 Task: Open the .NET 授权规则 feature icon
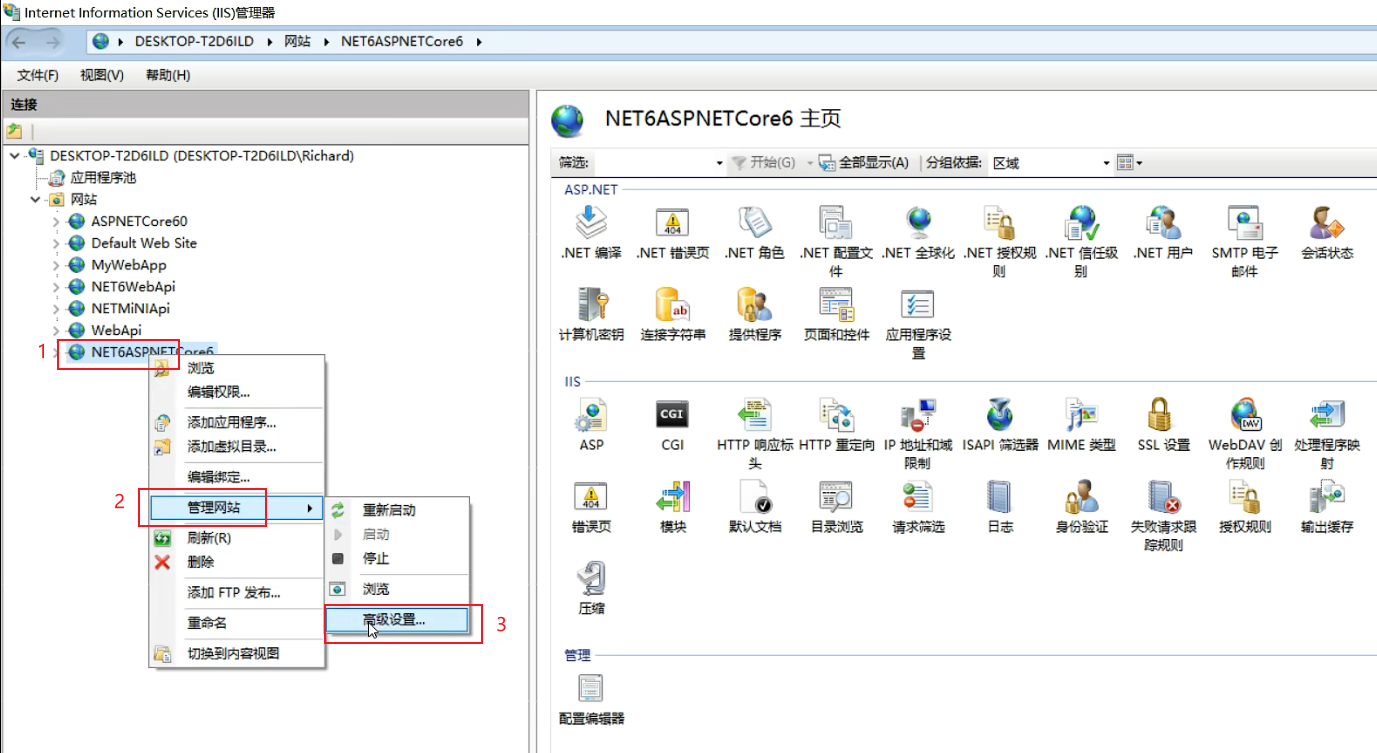(x=999, y=223)
